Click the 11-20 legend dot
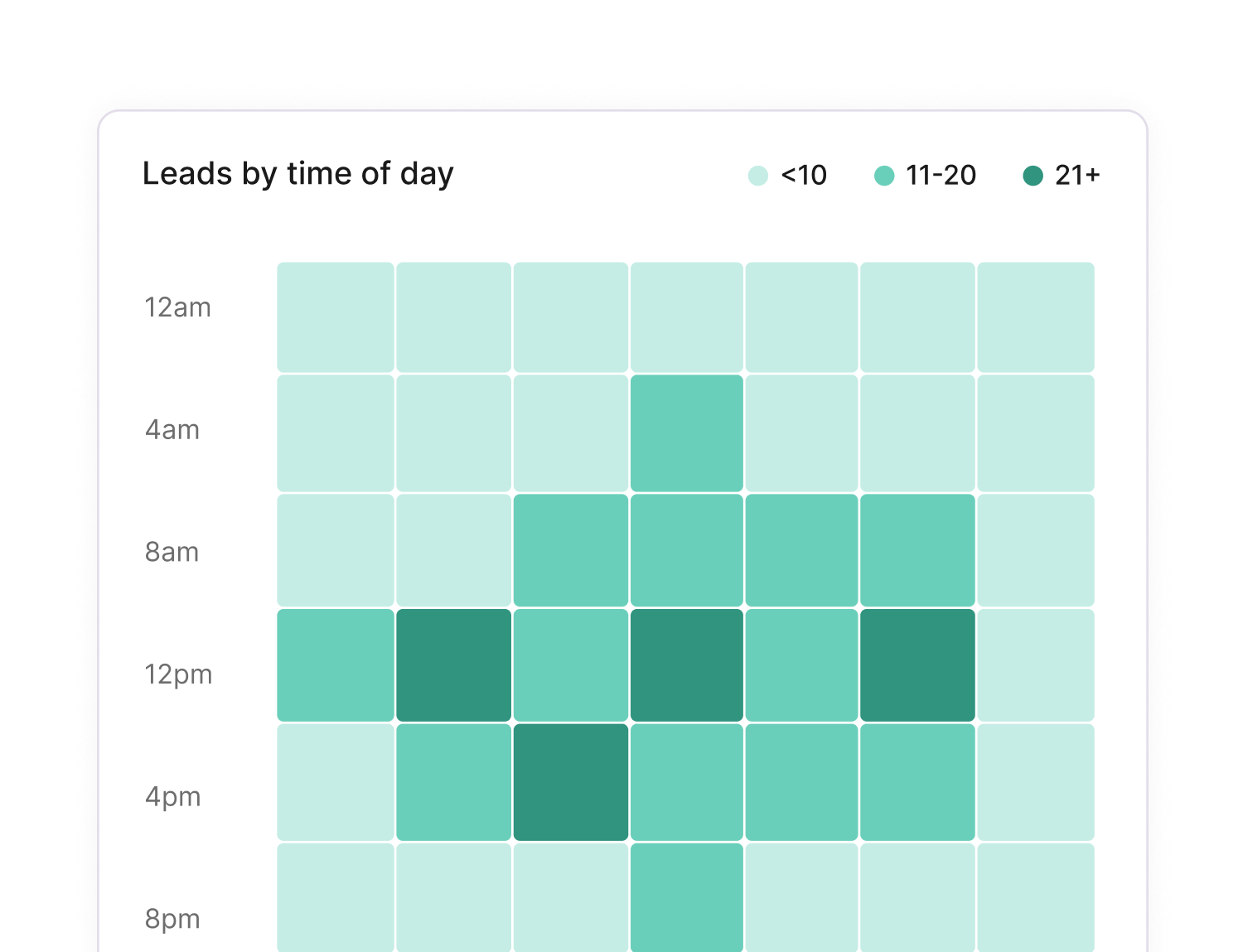The height and width of the screenshot is (952, 1243). tap(884, 176)
